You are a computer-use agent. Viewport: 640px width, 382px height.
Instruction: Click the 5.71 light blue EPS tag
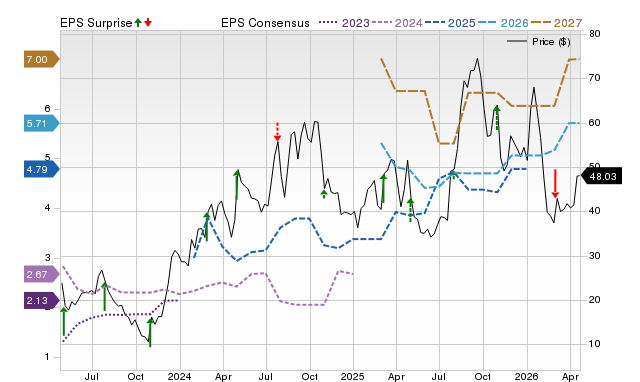pos(42,123)
